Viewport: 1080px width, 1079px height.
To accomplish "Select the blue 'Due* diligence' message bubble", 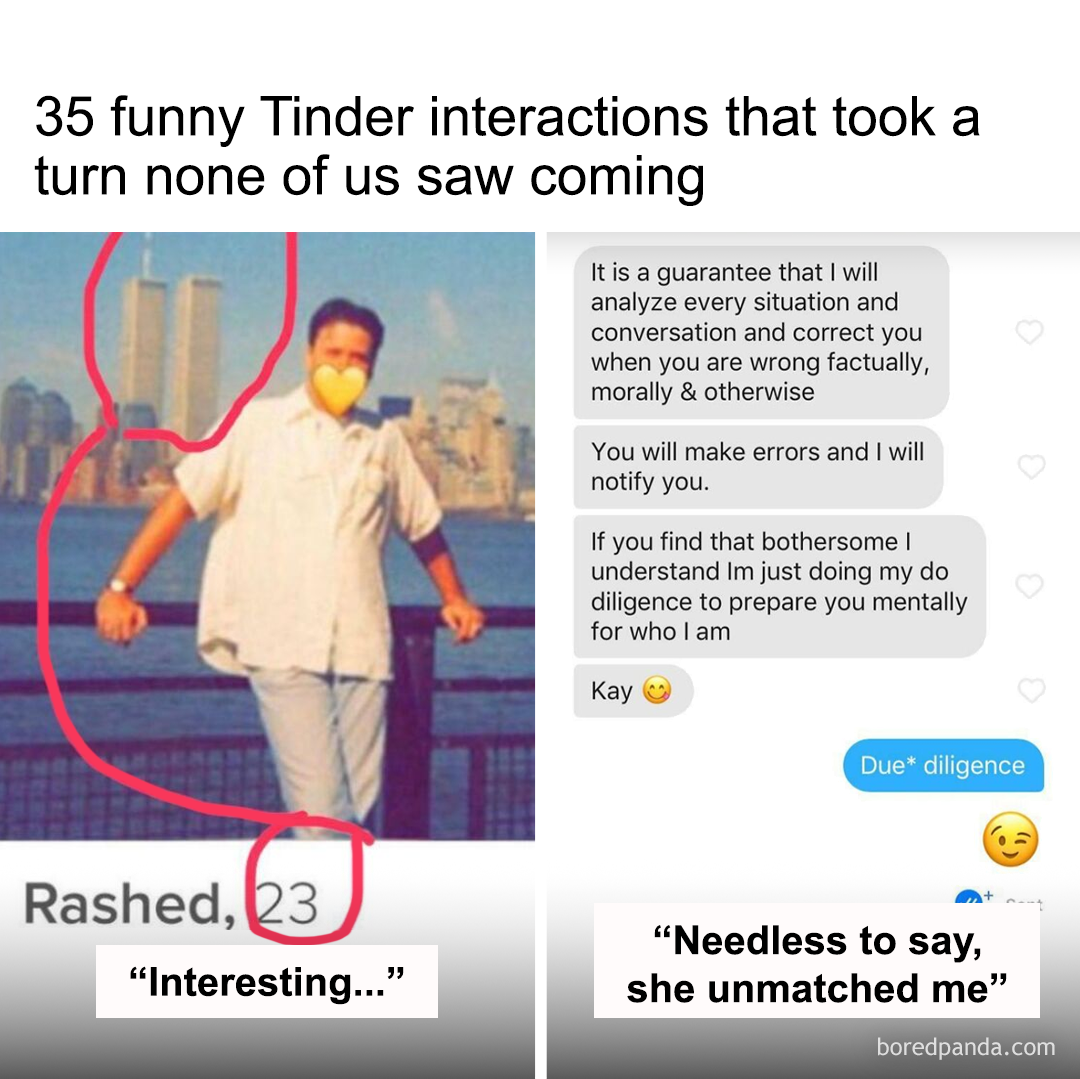I will point(943,765).
